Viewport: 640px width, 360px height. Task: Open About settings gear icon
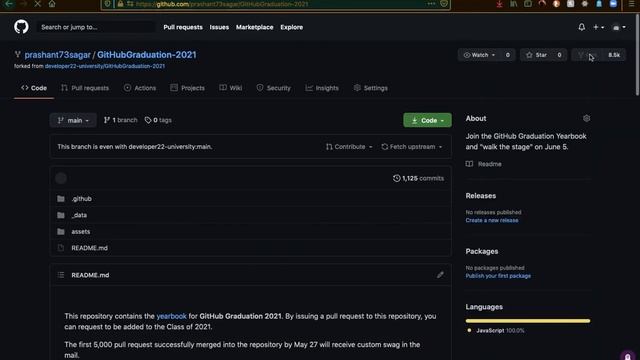(587, 118)
